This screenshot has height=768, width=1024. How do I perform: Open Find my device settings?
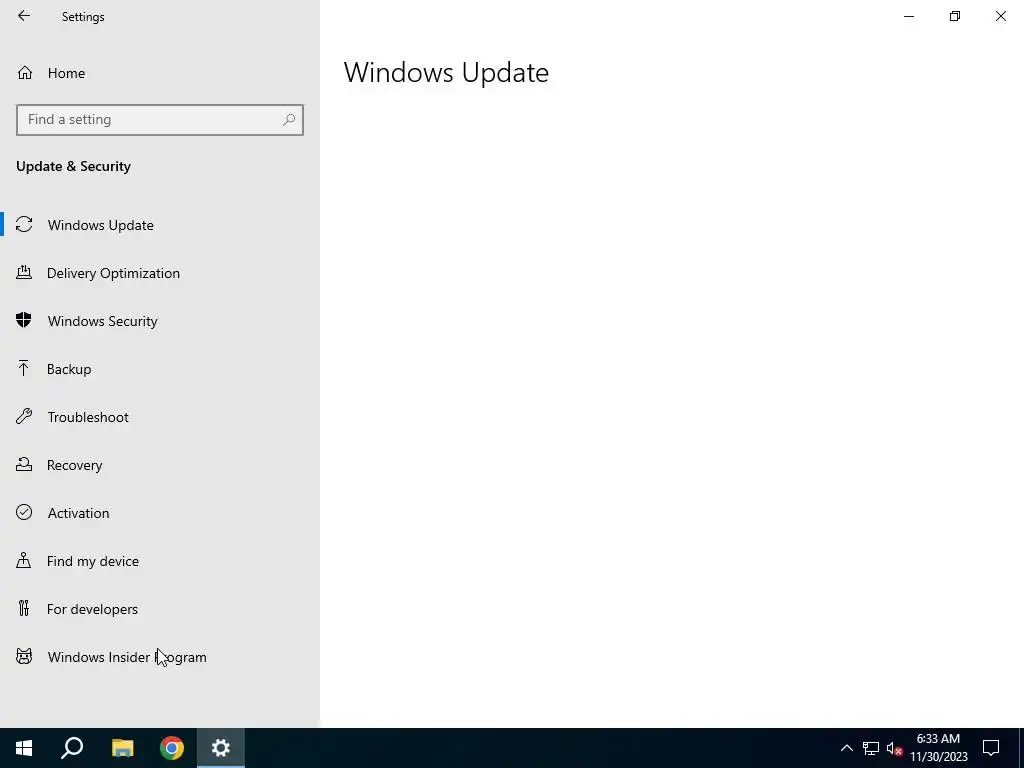point(93,561)
